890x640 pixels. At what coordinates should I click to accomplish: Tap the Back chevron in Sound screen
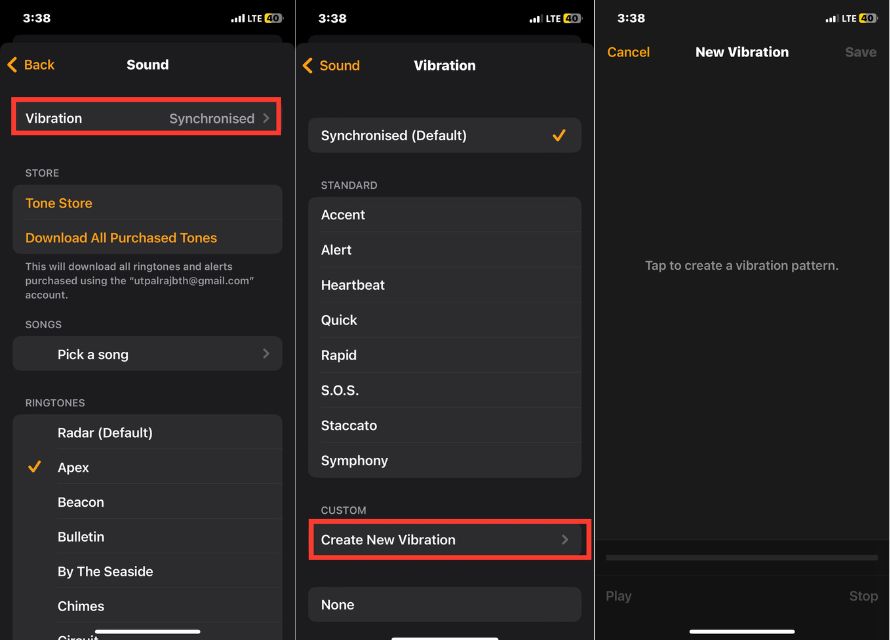coord(13,65)
